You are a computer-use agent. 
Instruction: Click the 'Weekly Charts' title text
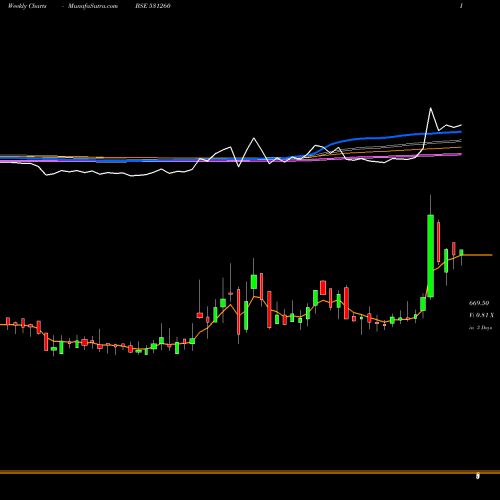pos(27,6)
